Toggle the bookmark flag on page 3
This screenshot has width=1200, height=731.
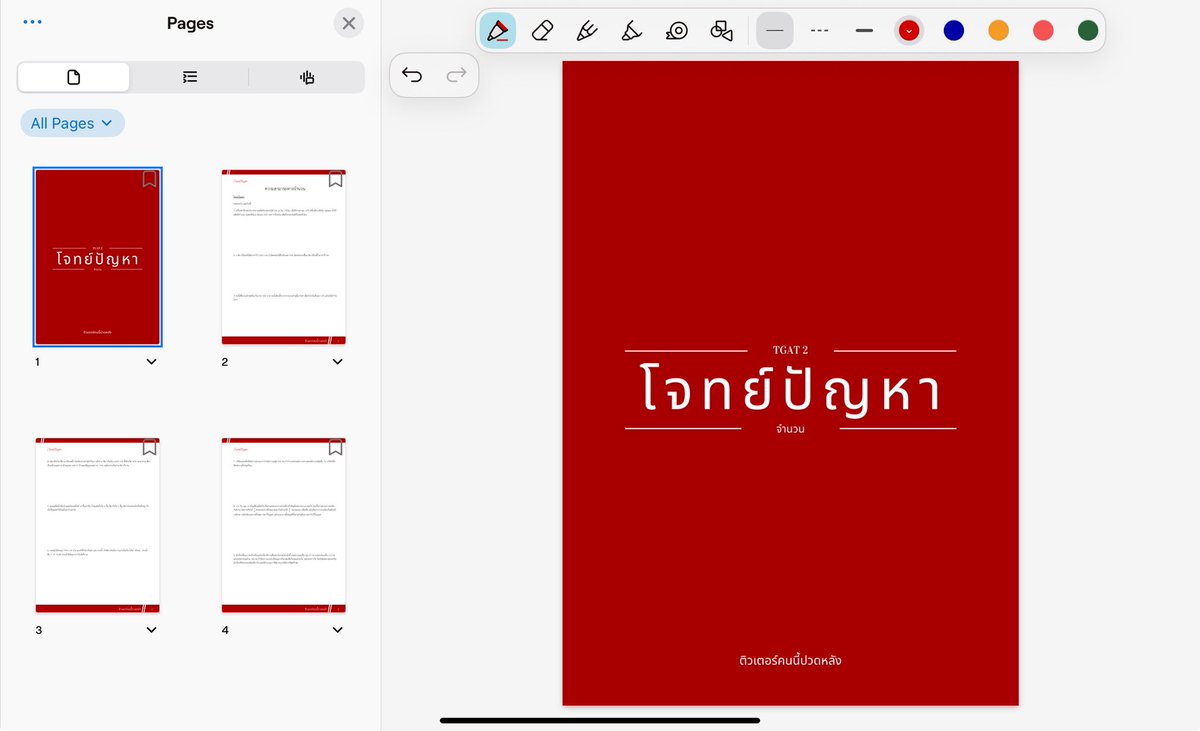(149, 448)
